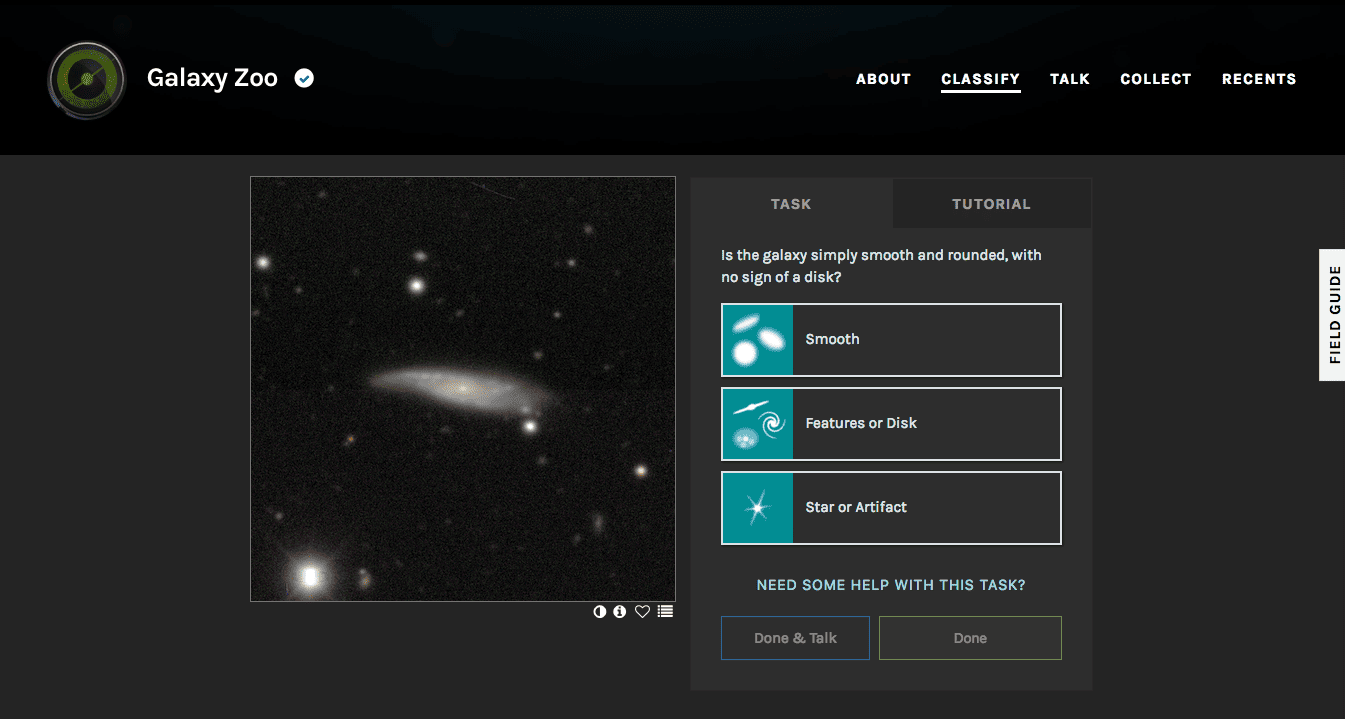Screen dimensions: 1345x719
Task: Submit classification with the Done button
Action: pos(970,638)
